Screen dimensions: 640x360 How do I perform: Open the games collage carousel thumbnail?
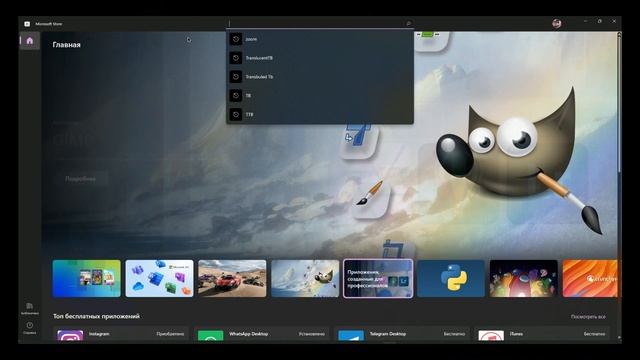[x=87, y=278]
